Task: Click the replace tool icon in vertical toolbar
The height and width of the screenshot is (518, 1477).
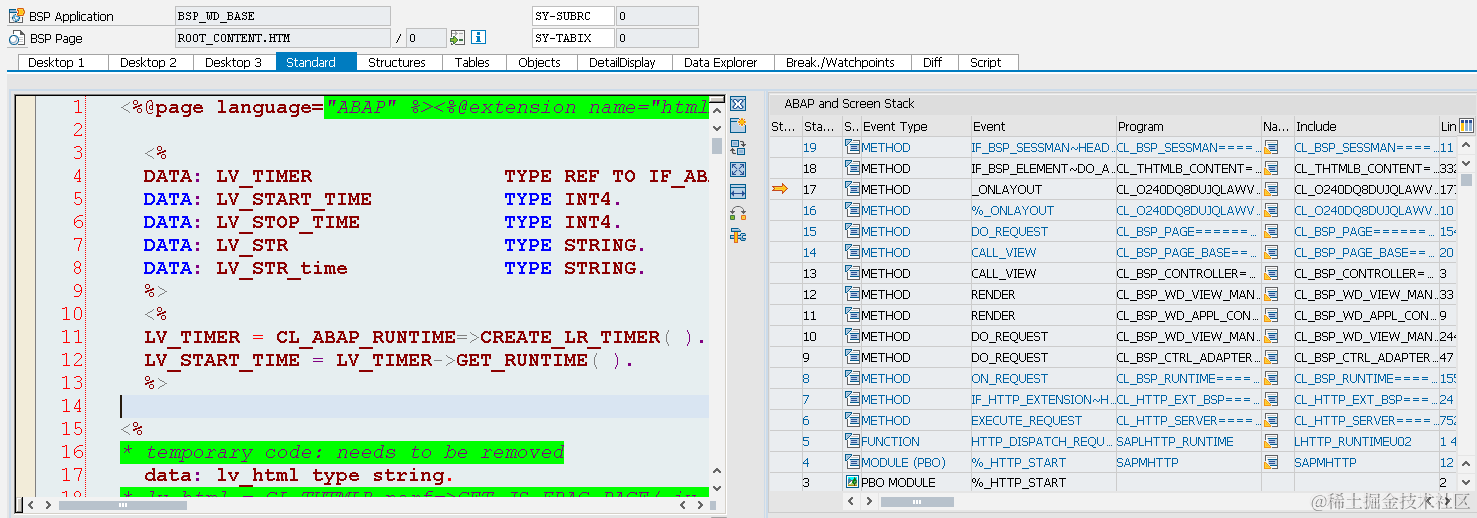Action: point(738,148)
